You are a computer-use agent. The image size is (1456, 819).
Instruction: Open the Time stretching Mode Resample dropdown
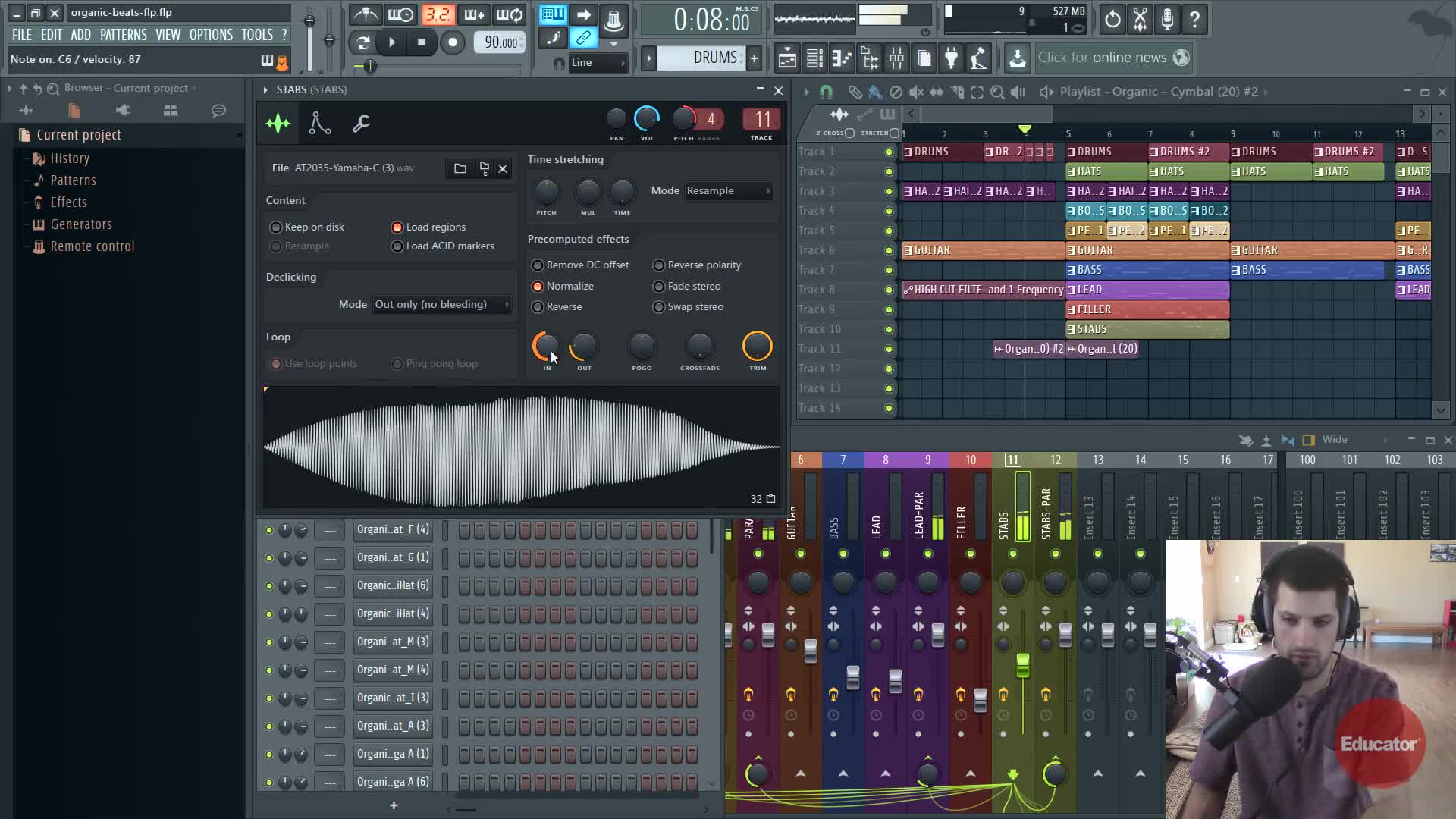[728, 191]
